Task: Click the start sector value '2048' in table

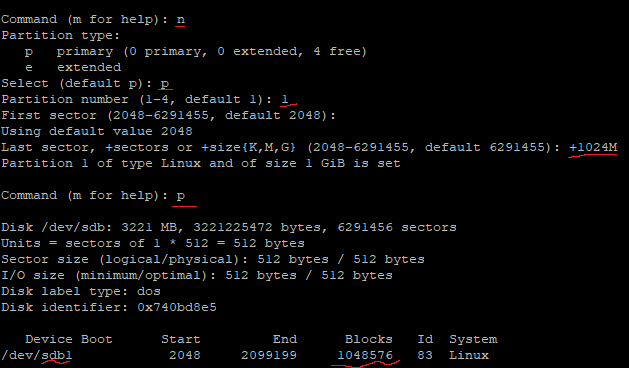Action: (x=185, y=356)
